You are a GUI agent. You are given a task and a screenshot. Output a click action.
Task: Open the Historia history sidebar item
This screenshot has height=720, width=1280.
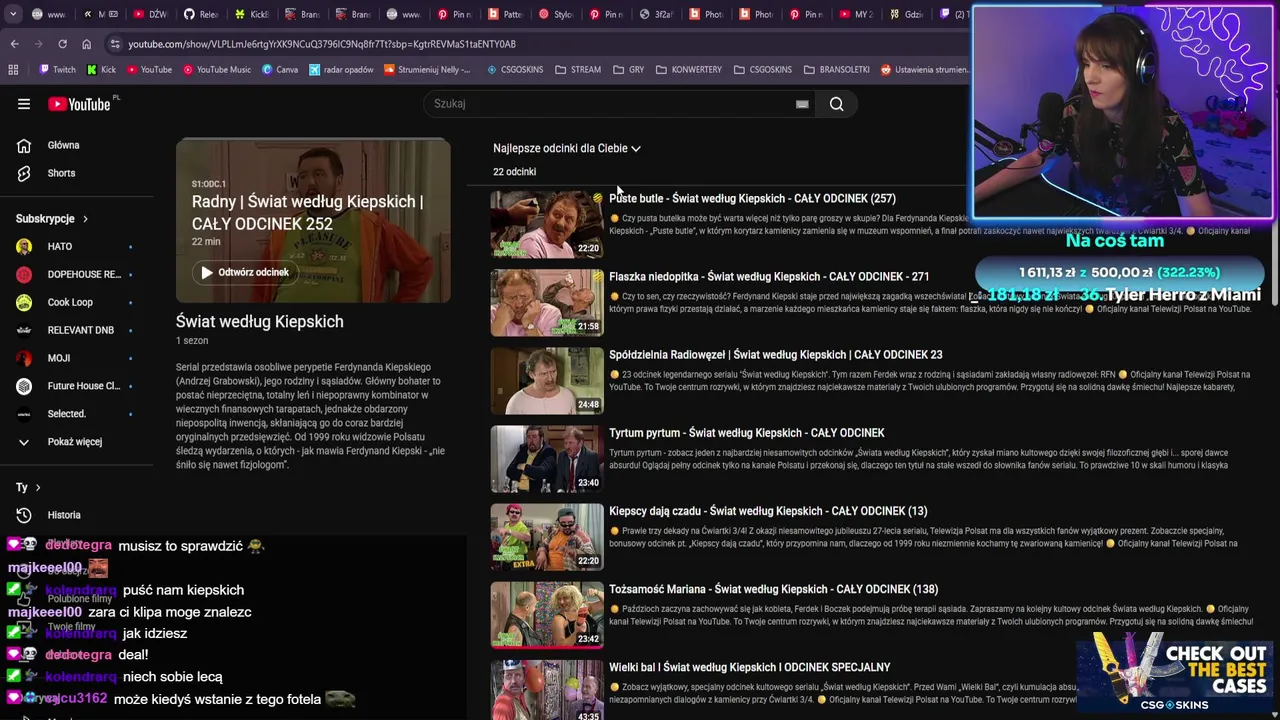(64, 515)
